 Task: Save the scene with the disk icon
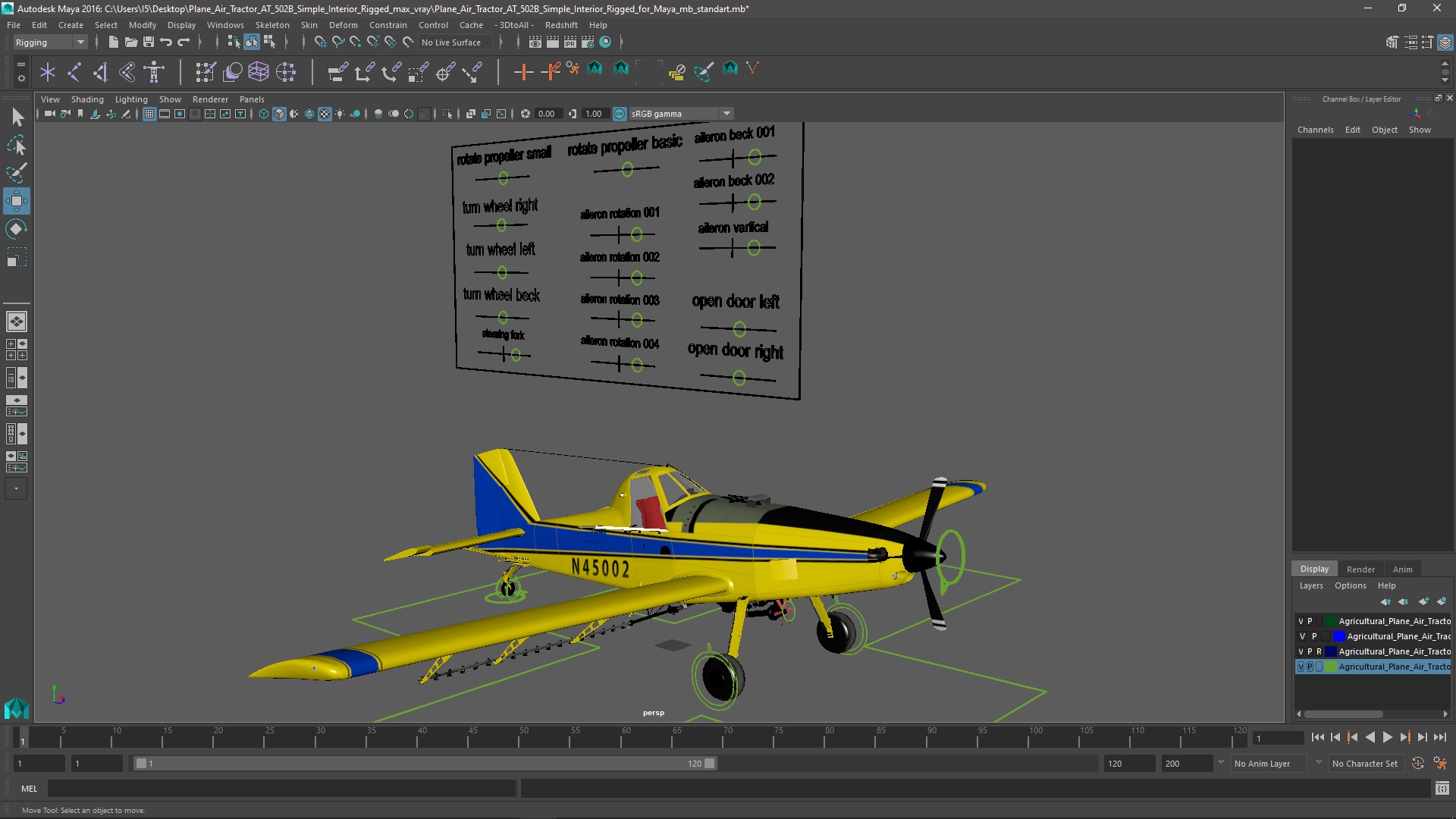point(148,42)
